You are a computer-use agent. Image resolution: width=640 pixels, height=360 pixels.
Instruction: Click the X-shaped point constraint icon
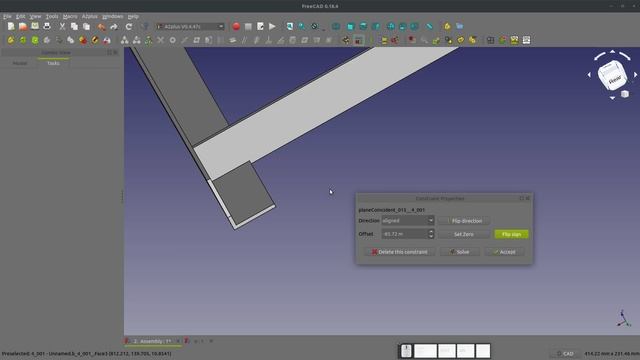(160, 40)
